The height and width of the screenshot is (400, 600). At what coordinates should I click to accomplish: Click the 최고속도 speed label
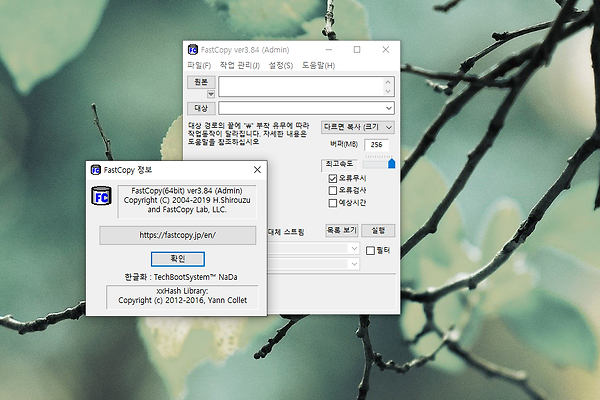point(339,164)
